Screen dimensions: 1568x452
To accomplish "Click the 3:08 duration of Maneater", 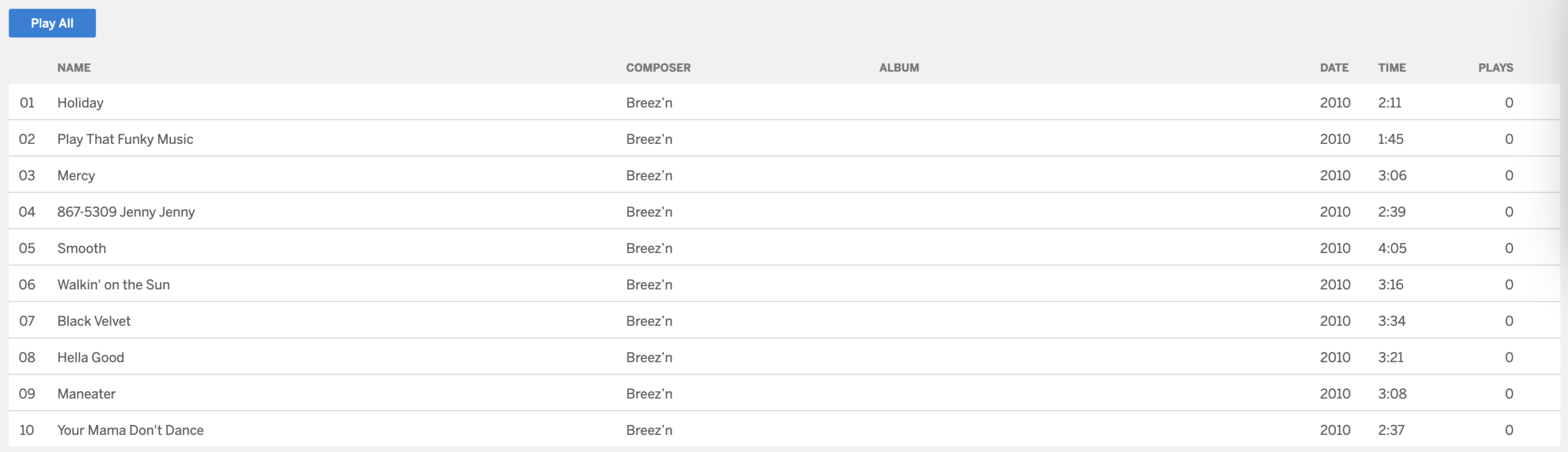I will 1392,394.
